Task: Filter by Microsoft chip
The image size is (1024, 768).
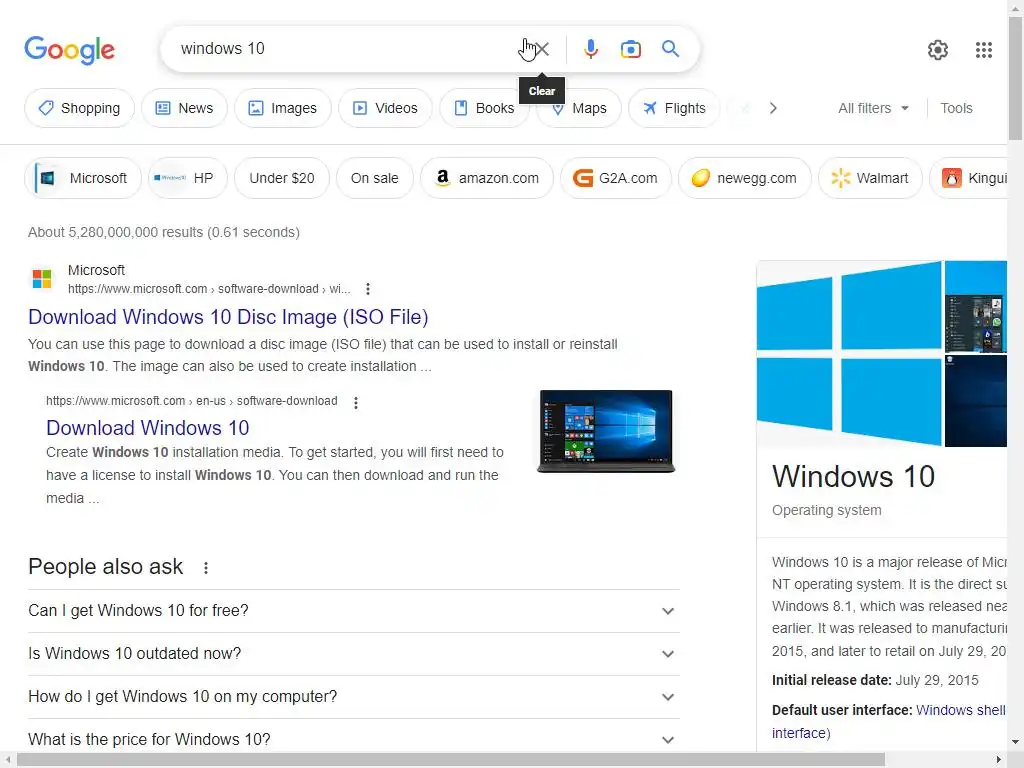Action: coord(83,178)
